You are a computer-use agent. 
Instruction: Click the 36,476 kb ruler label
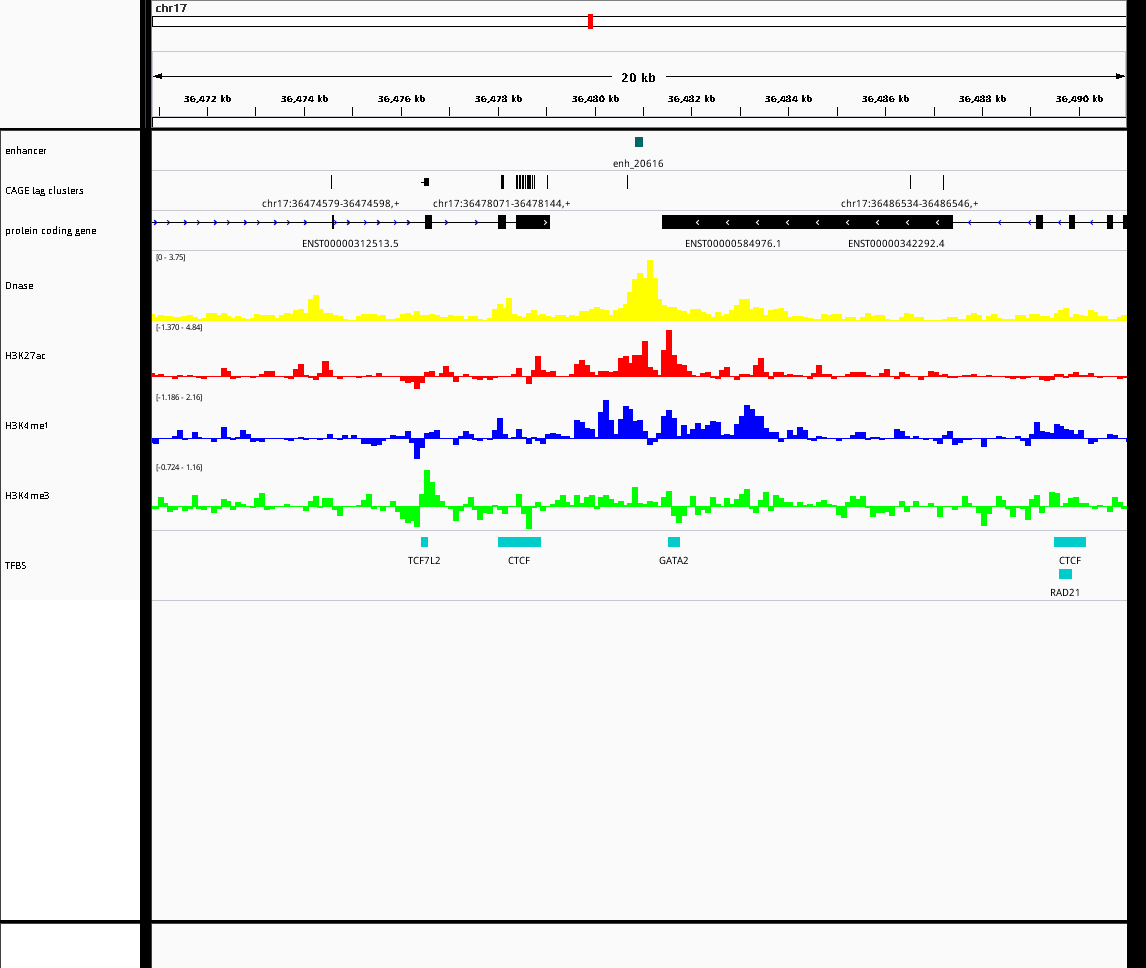(401, 99)
